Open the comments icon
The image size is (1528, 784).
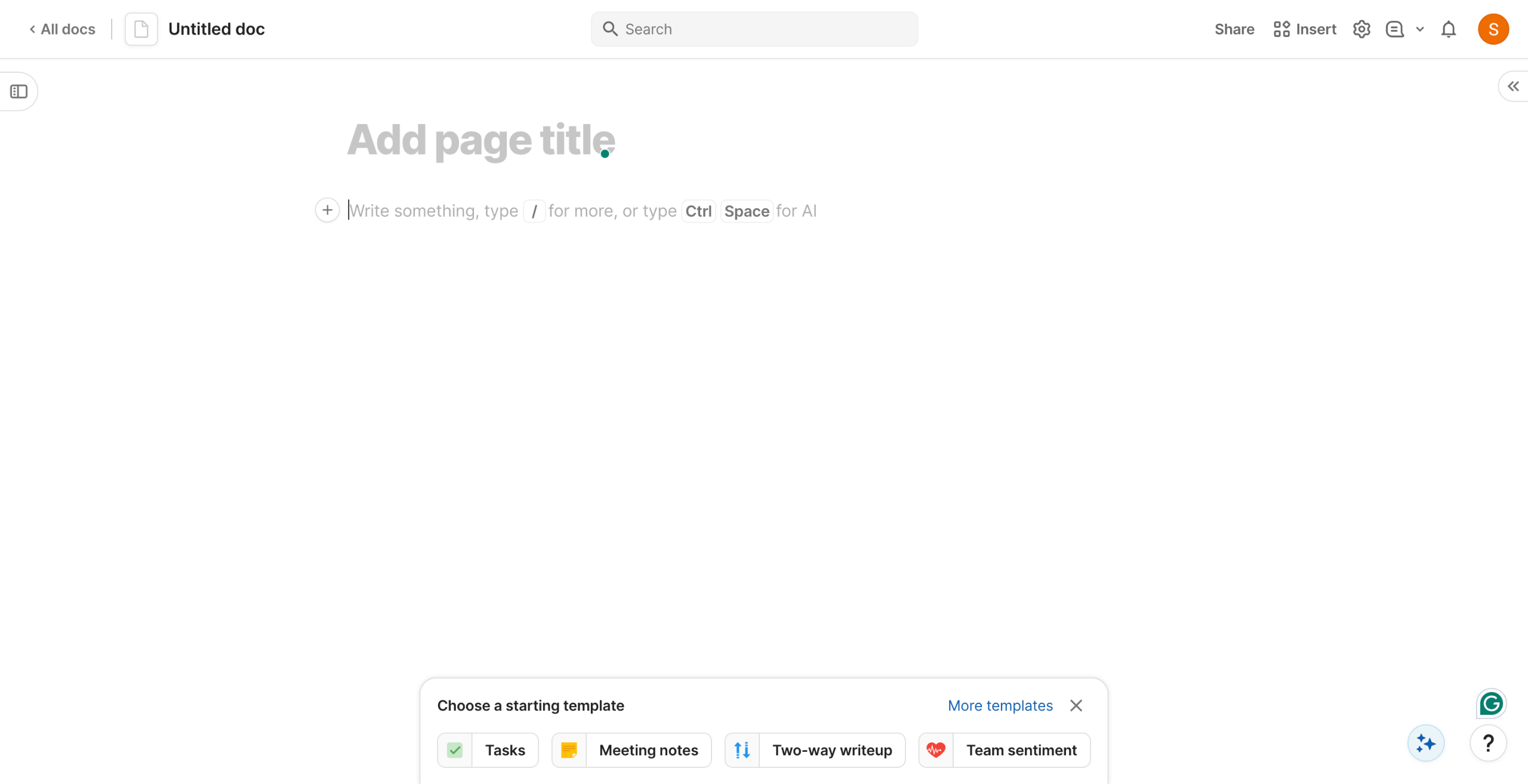[x=1394, y=29]
